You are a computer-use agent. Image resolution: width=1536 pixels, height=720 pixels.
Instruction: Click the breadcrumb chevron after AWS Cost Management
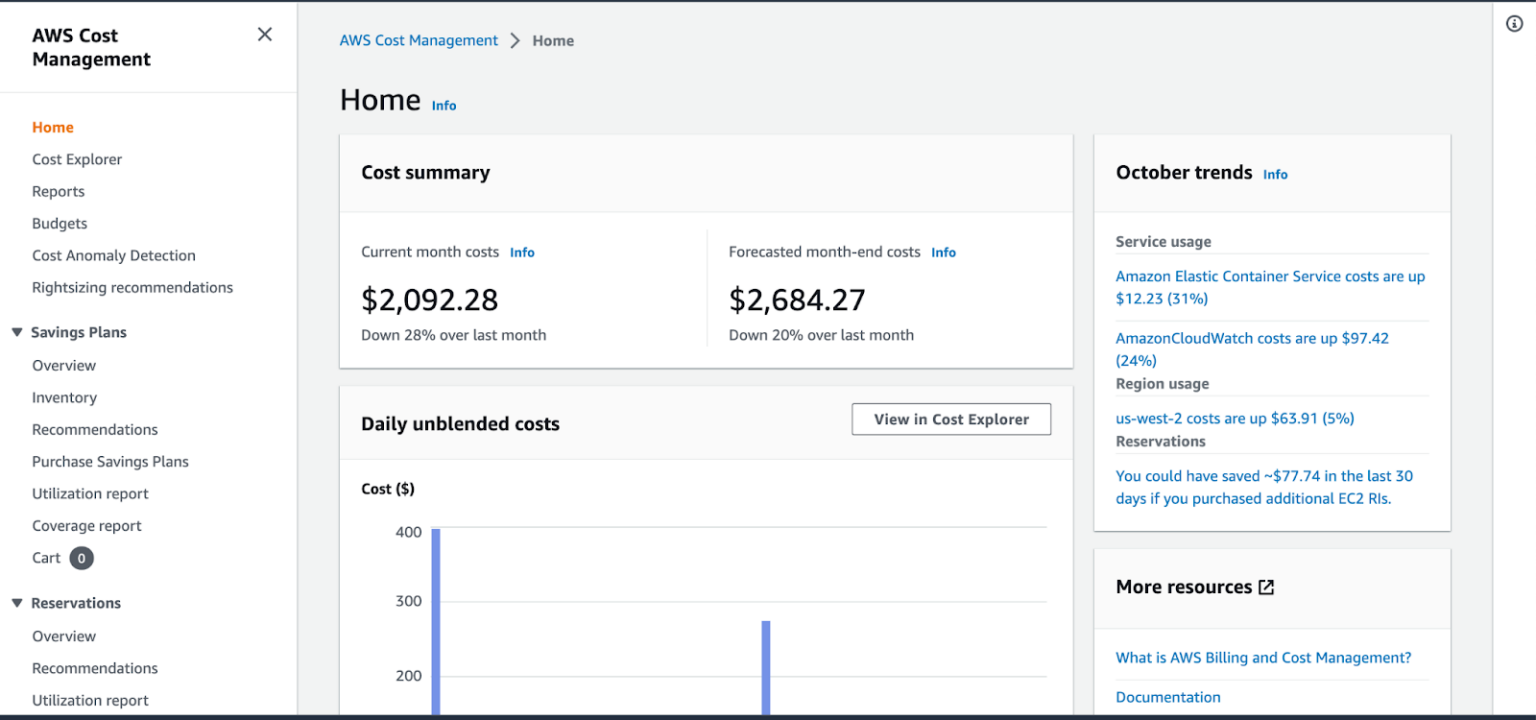(515, 40)
